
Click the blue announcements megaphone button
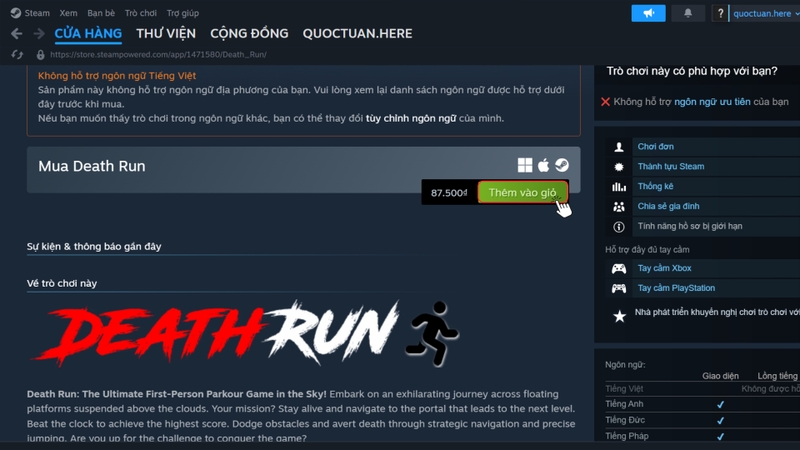click(x=648, y=13)
